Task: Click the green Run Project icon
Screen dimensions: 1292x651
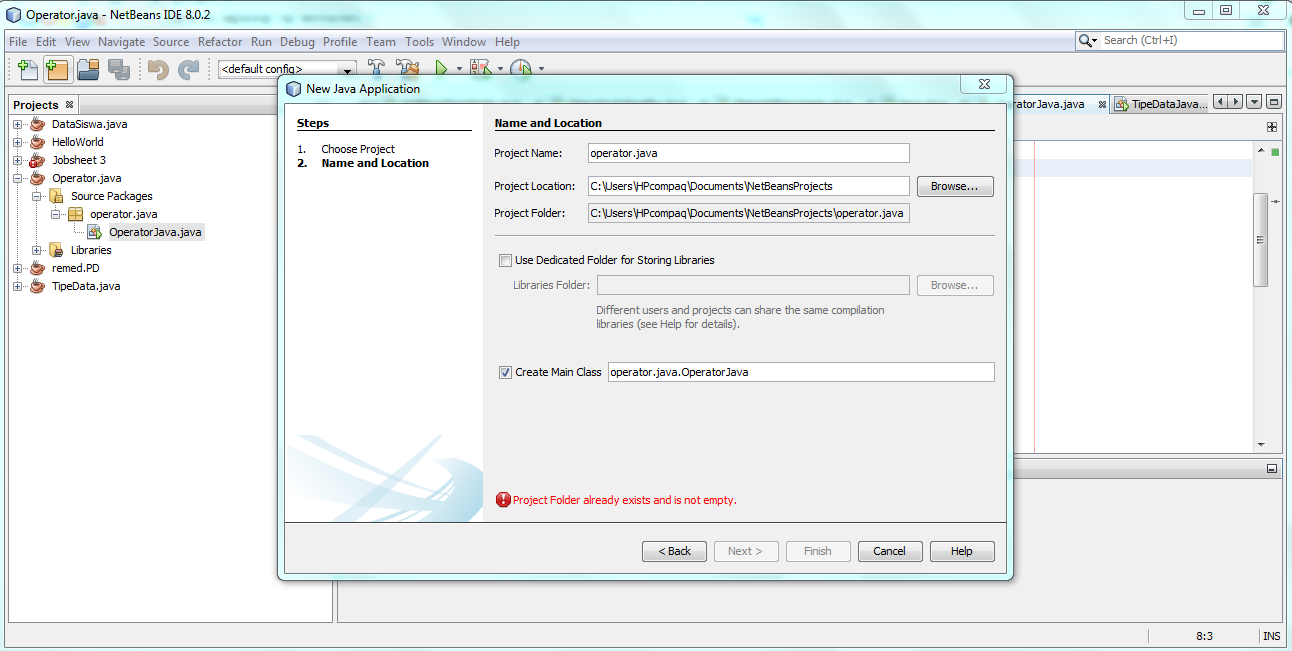Action: [441, 69]
